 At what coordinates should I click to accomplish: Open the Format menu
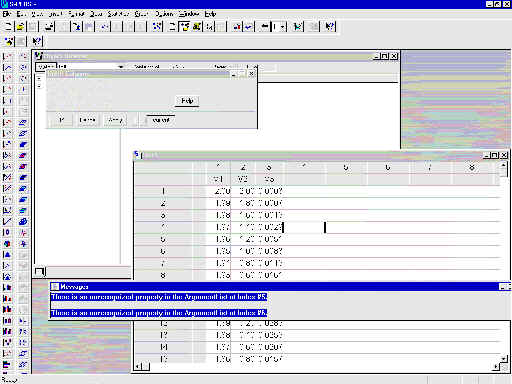point(76,14)
